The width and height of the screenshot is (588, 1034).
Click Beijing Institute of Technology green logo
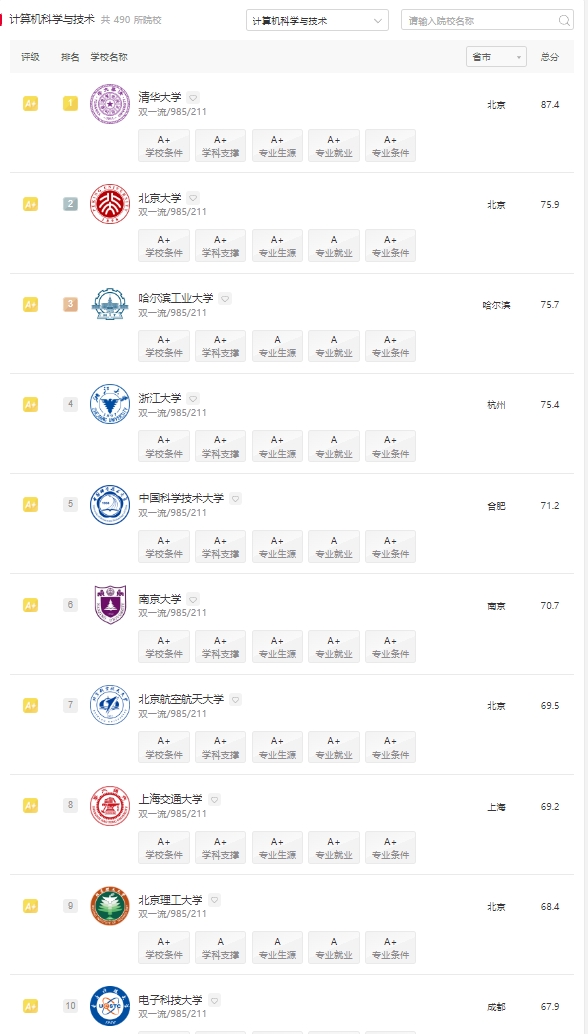(x=110, y=905)
